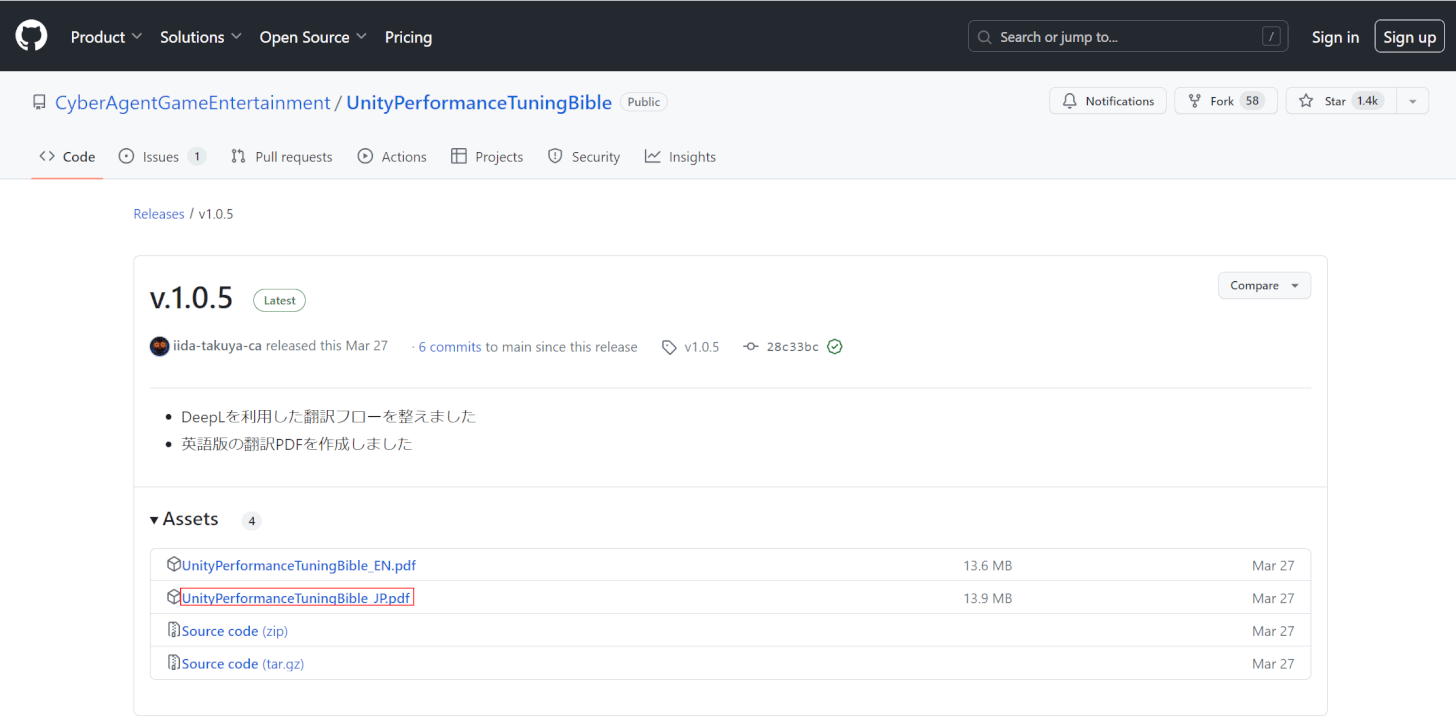Download UnityPerformanceTuningBible_EN.pdf

click(299, 565)
